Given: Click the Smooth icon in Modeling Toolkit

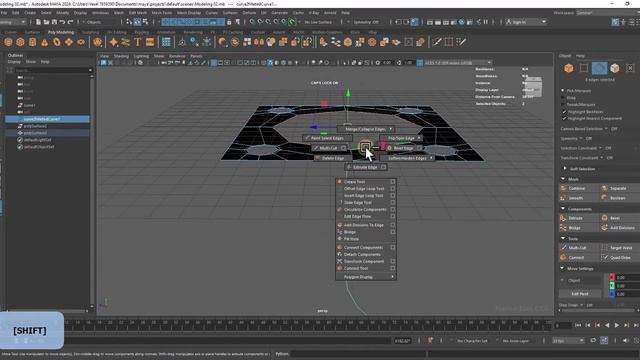Looking at the screenshot, I should tap(563, 198).
